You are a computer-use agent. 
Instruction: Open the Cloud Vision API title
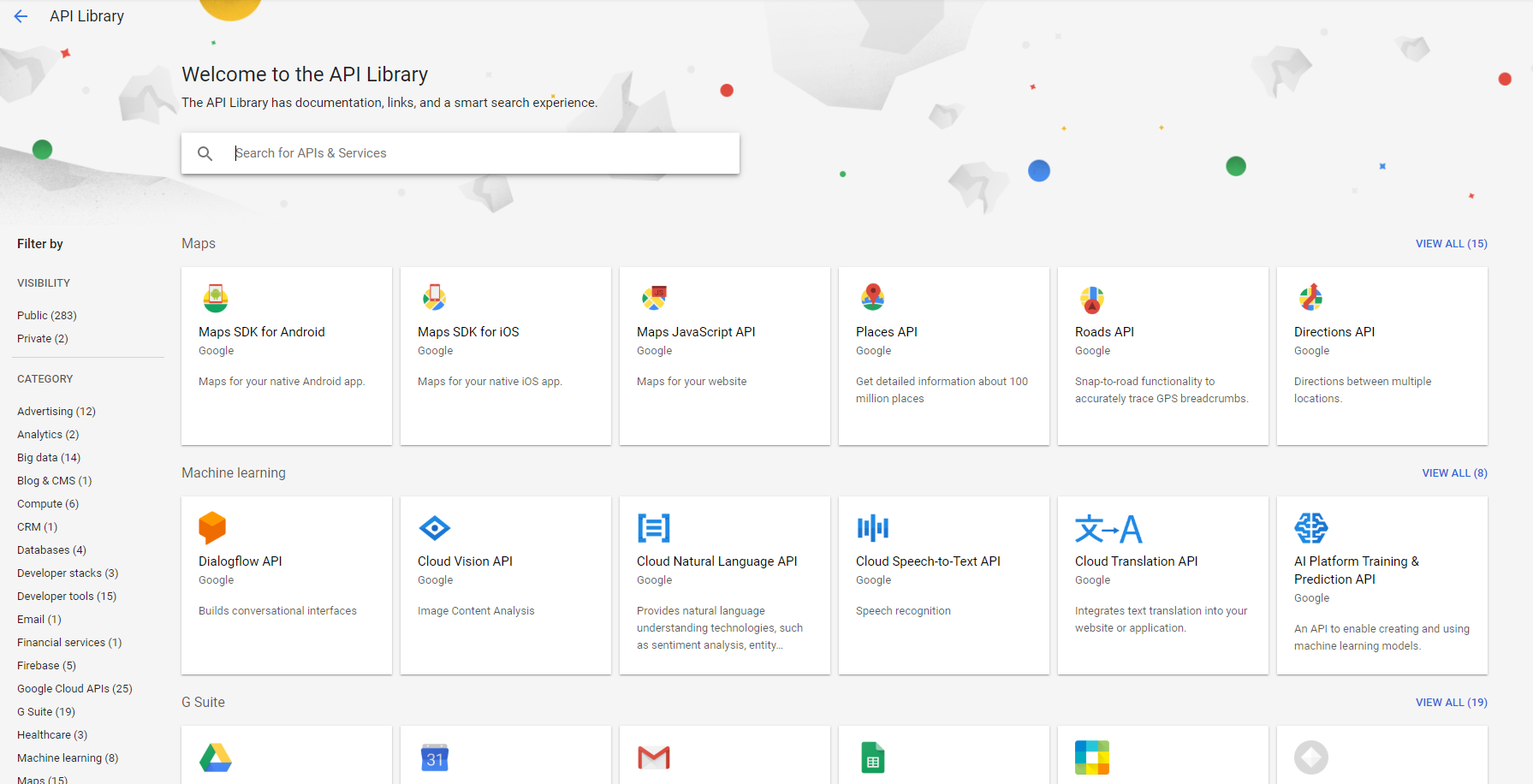coord(465,561)
